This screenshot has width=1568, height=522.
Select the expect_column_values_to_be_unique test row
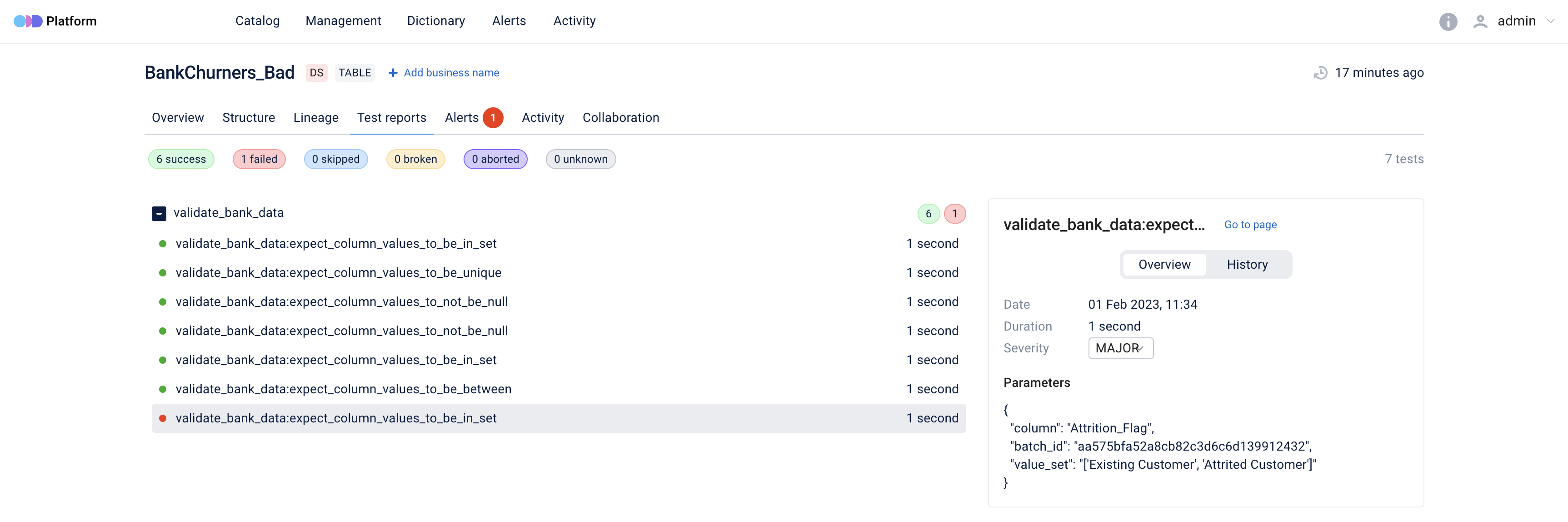(339, 273)
